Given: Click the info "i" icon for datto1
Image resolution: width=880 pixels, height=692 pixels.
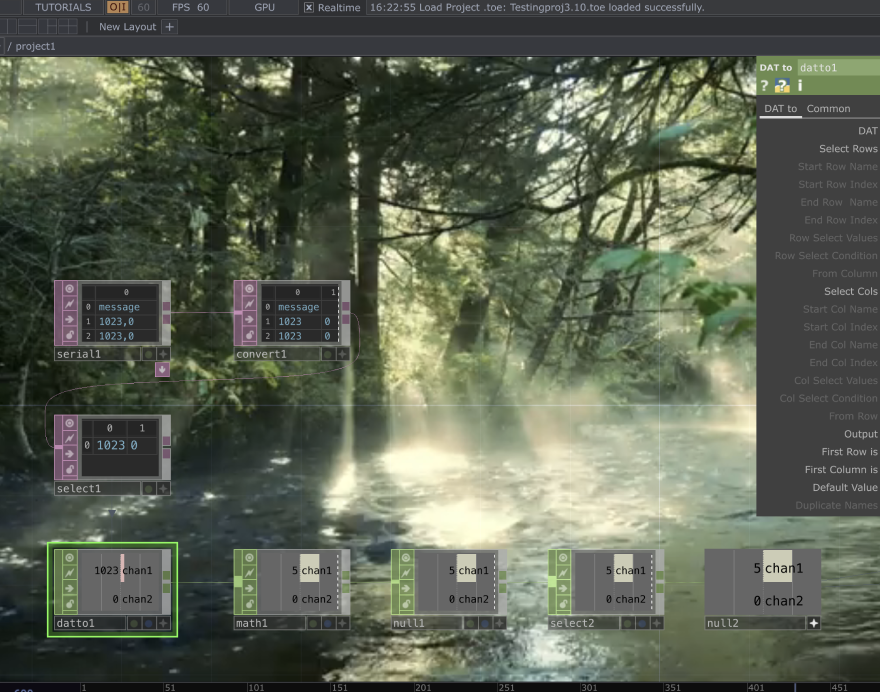Looking at the screenshot, I should click(x=798, y=85).
